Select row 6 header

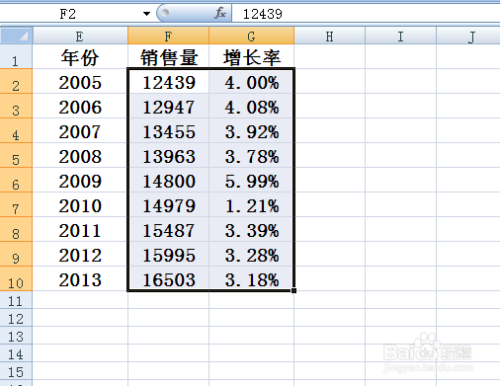pos(16,180)
